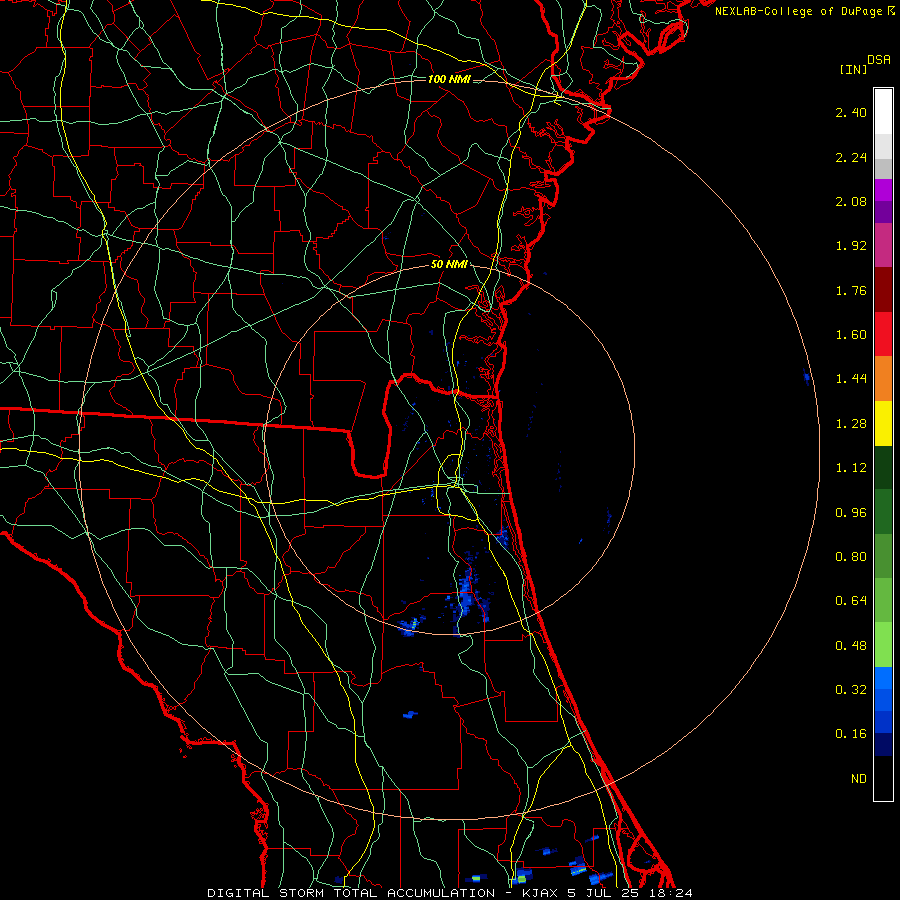Click the 1.76 legend value

point(851,290)
